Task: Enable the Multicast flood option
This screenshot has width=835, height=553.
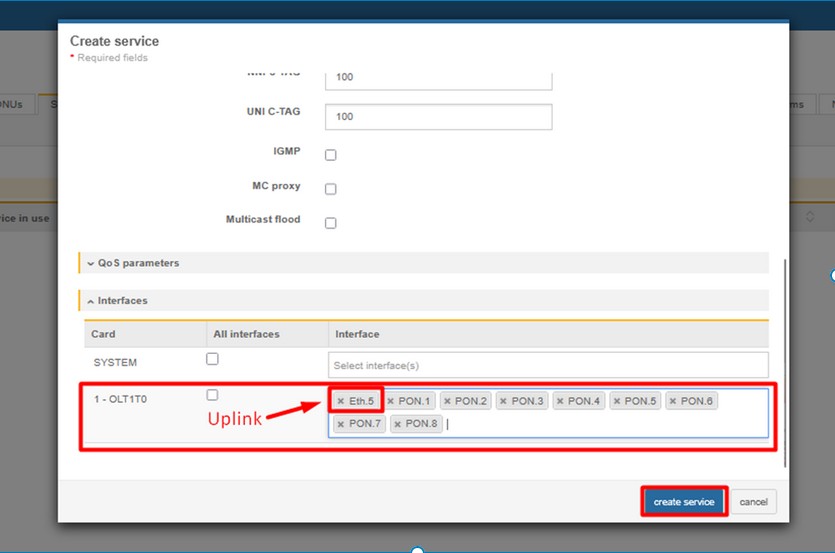Action: click(331, 223)
